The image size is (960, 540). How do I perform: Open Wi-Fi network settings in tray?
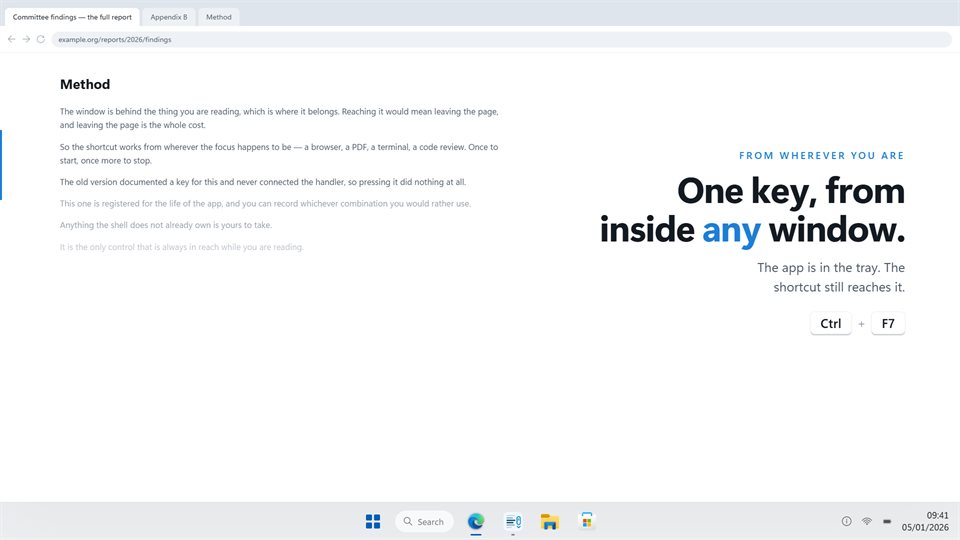(866, 521)
